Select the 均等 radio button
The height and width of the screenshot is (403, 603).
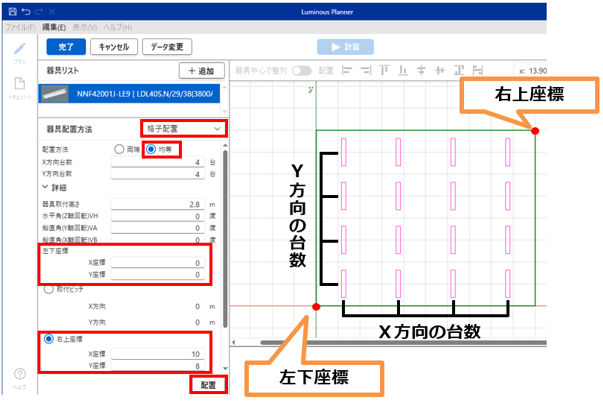tap(152, 148)
